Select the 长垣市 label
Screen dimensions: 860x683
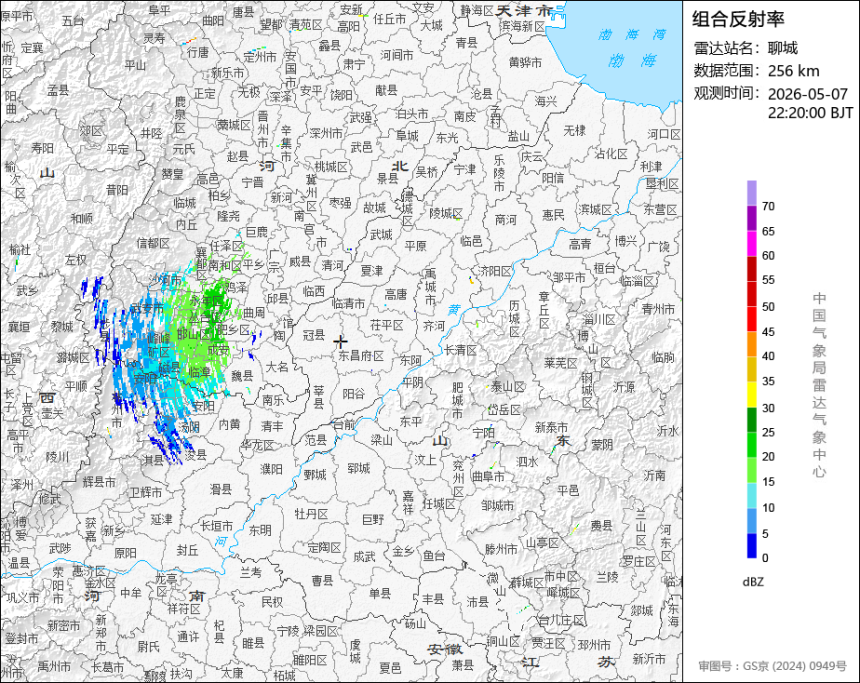[216, 526]
